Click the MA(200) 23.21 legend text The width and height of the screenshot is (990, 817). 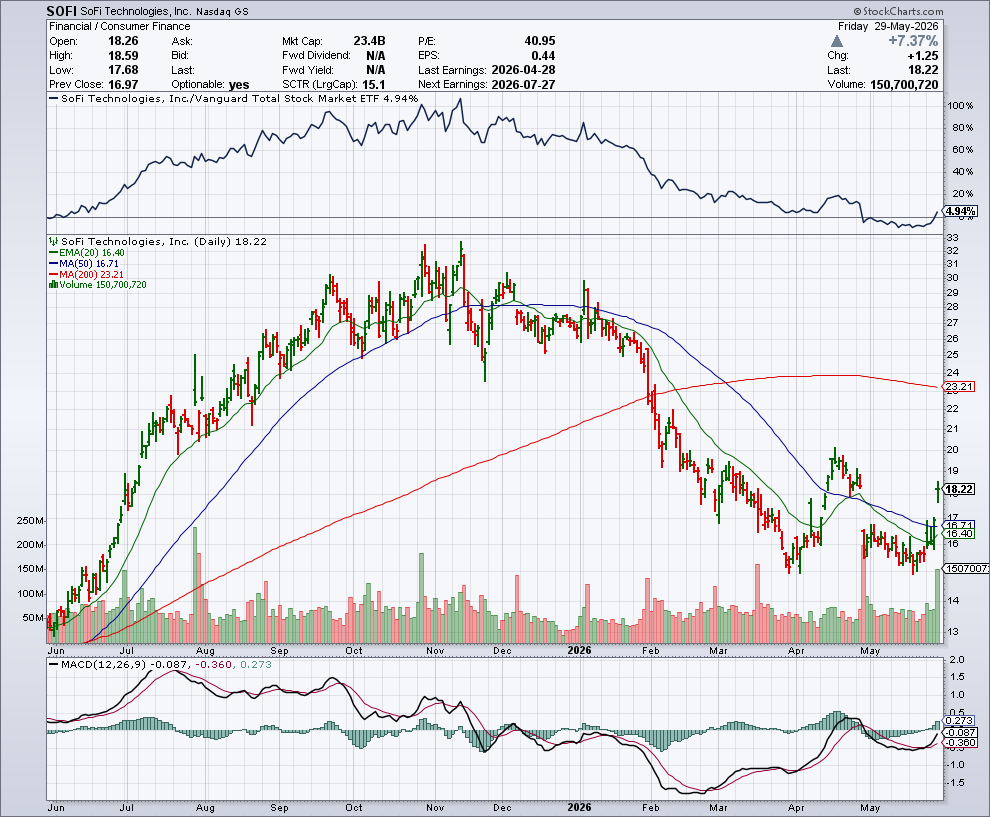pos(92,275)
